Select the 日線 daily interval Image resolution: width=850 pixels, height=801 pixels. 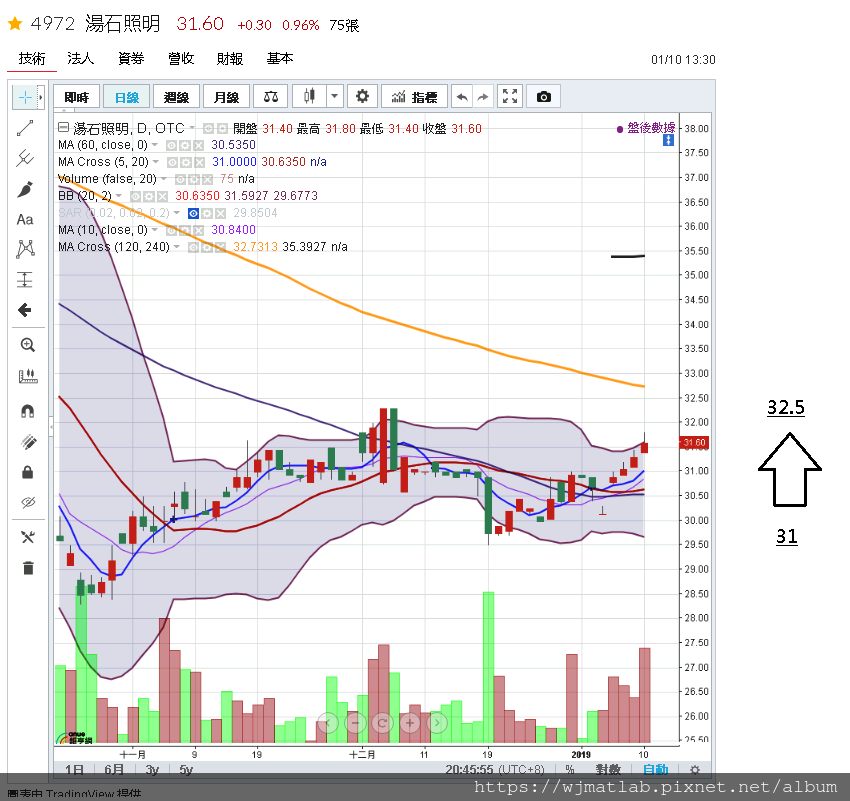click(x=126, y=97)
